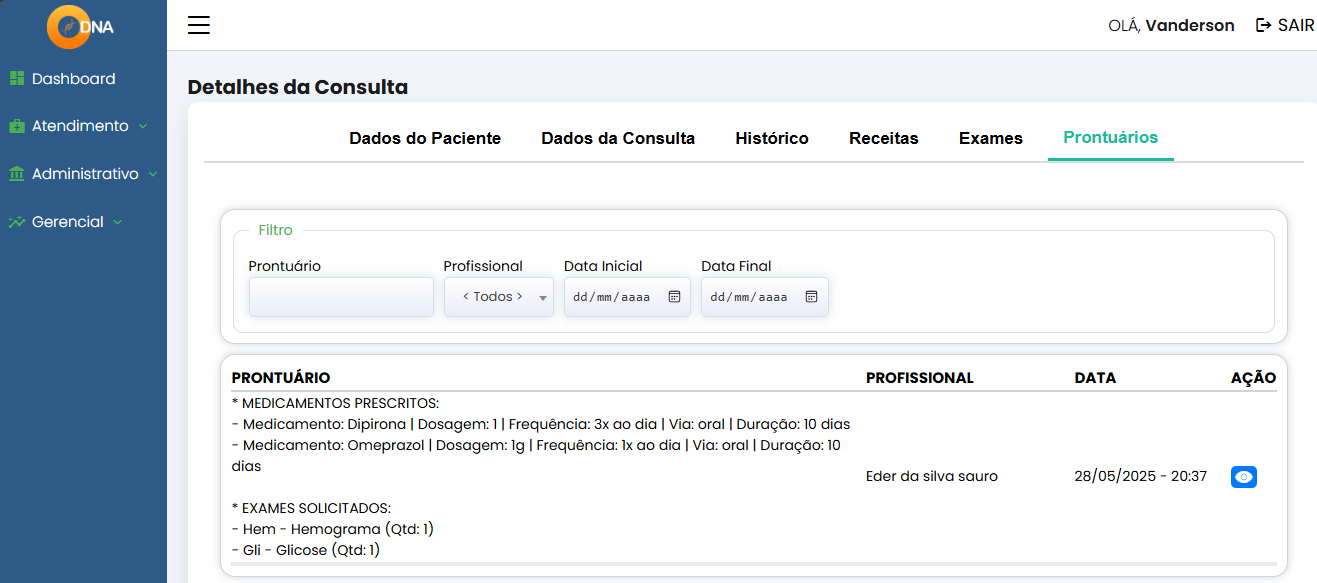Expand the Gerencial sidebar menu

pyautogui.click(x=68, y=222)
